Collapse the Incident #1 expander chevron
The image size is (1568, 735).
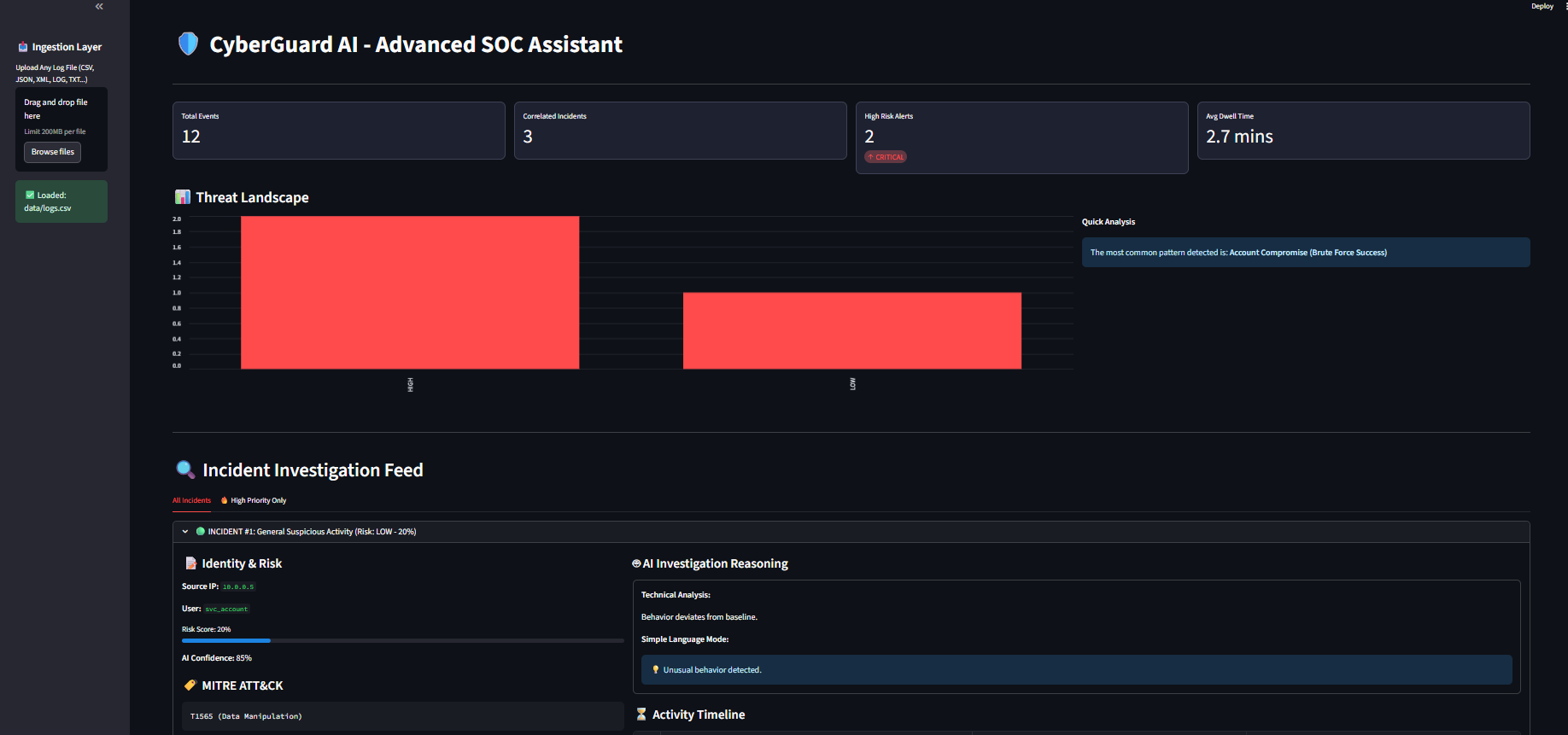(x=185, y=531)
